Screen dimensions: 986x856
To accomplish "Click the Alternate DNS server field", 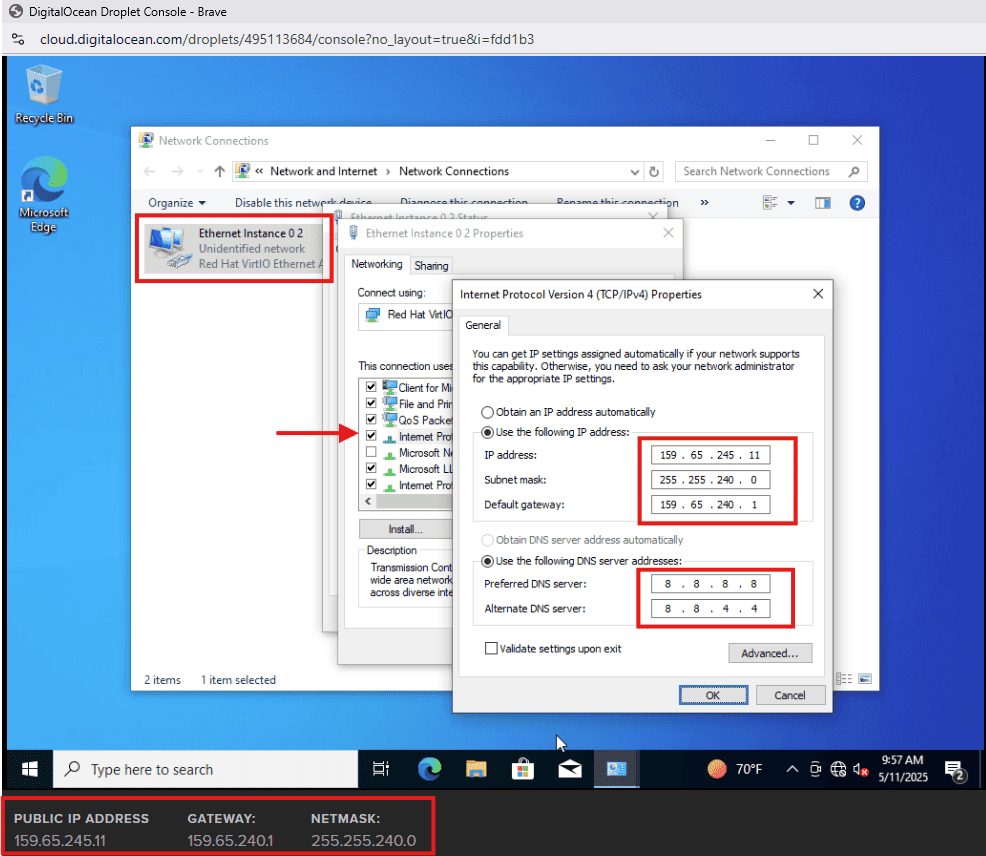I will 711,608.
